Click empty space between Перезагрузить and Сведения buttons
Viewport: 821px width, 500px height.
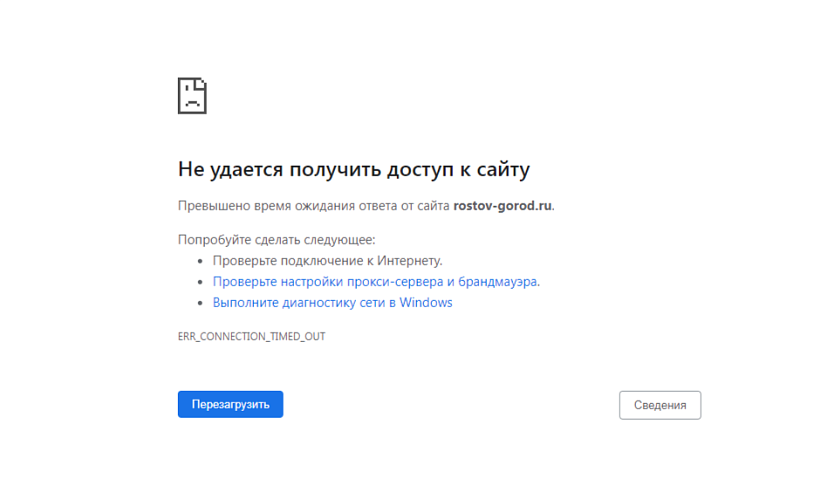click(450, 405)
